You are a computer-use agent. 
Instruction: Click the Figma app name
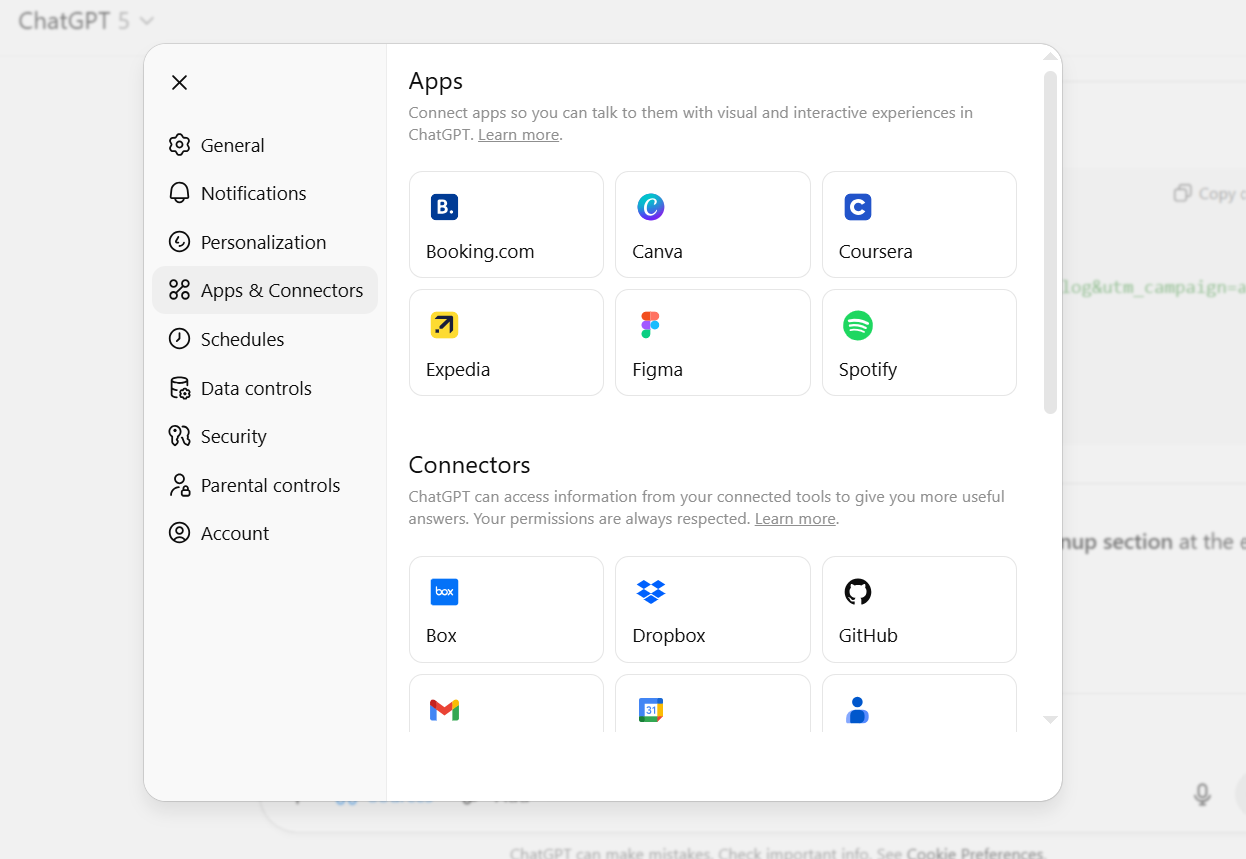(657, 370)
